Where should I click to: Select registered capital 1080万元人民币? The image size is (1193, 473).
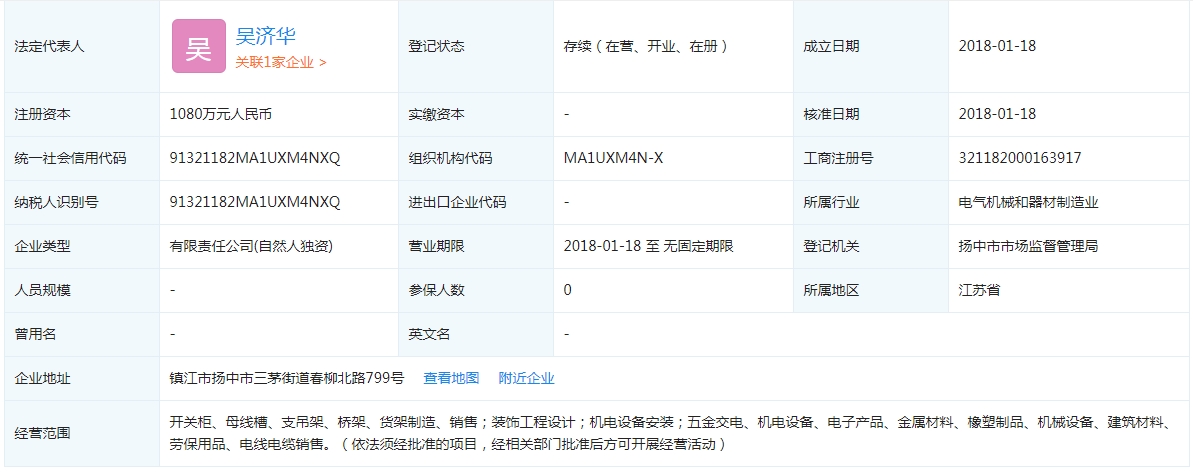pyautogui.click(x=221, y=114)
